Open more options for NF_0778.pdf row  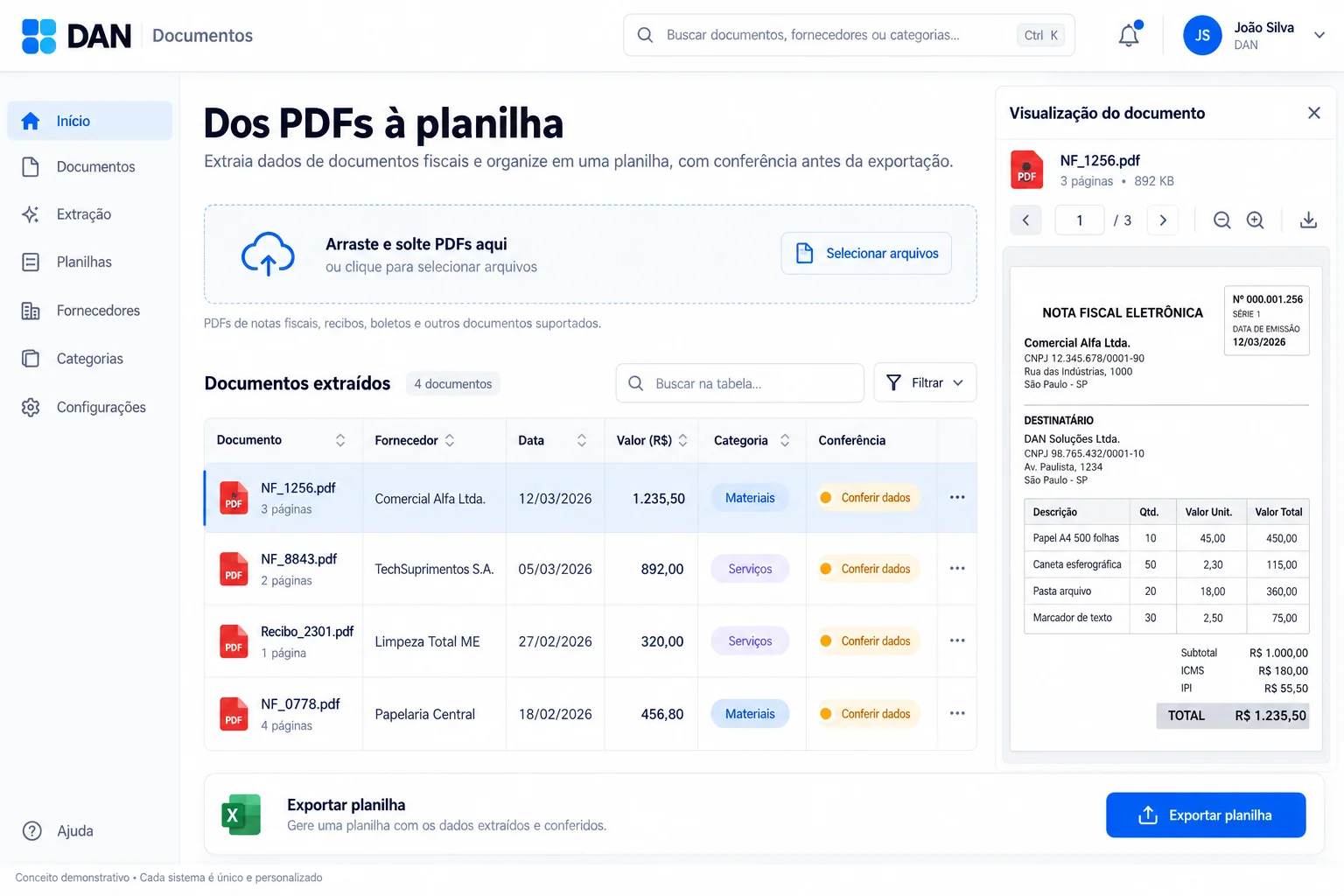coord(957,713)
